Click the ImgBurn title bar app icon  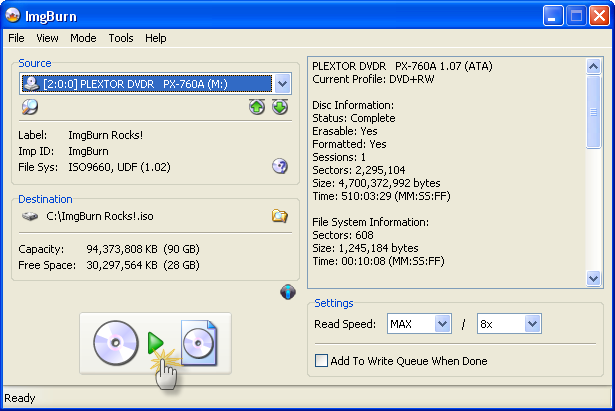[13, 15]
